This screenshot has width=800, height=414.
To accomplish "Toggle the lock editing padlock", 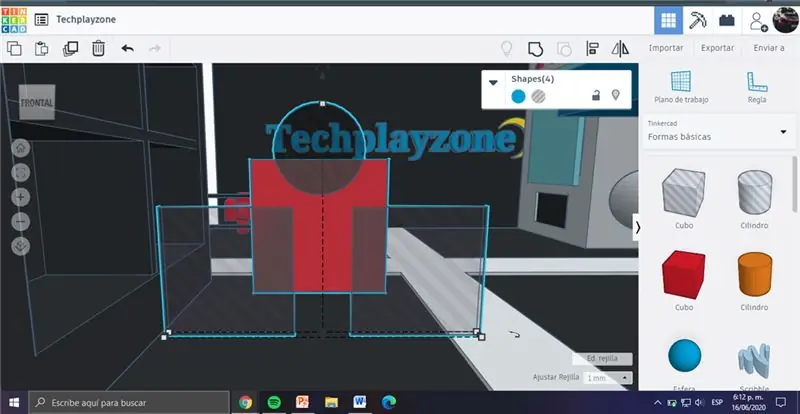I will [596, 95].
